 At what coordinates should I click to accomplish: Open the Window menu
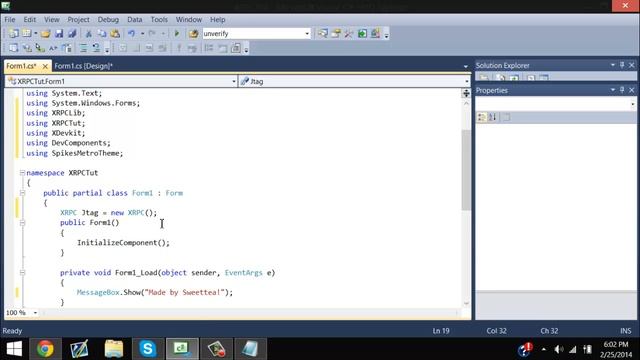pos(189,20)
